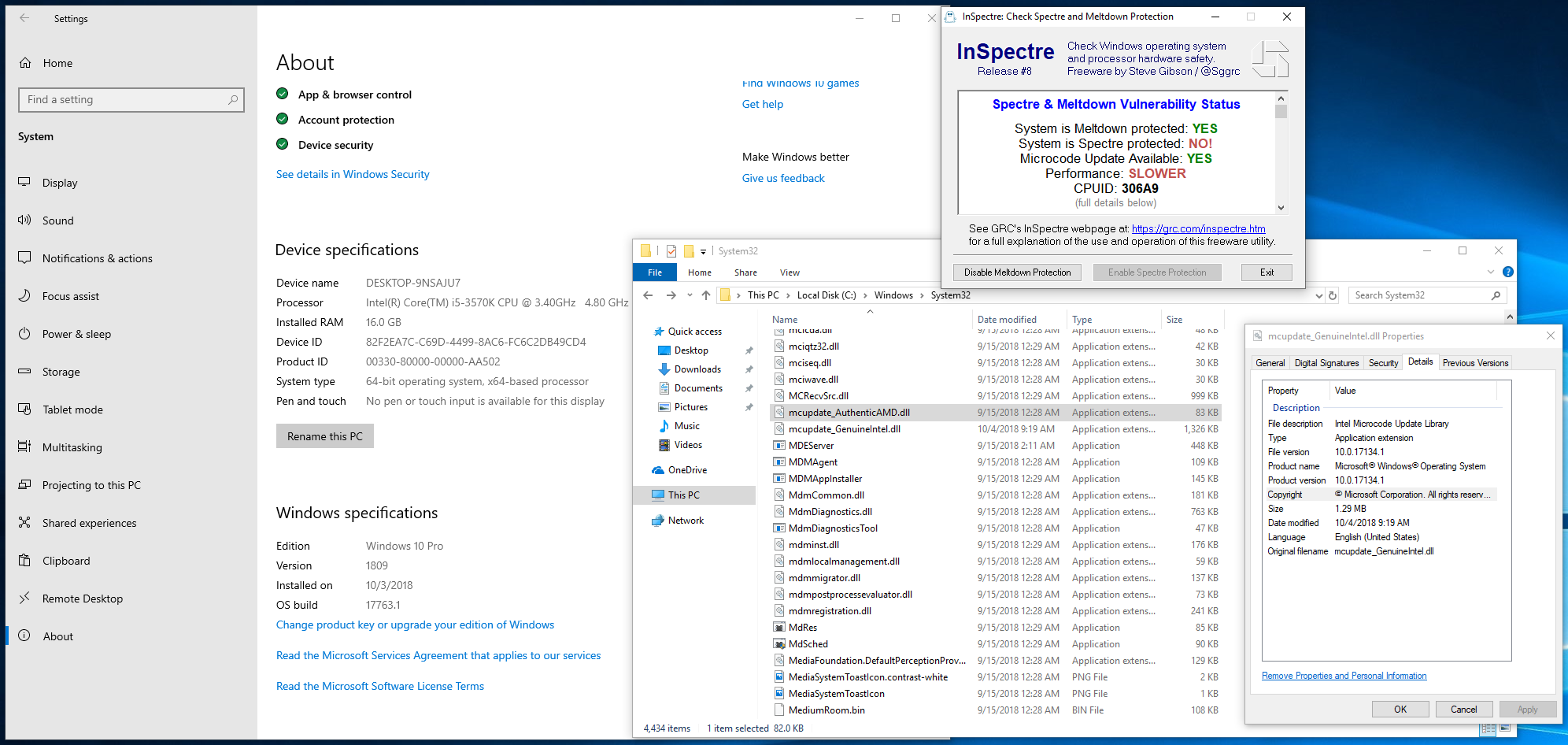Open Projecting to this PC settings
Screen dimensions: 1568x745
pyautogui.click(x=91, y=485)
